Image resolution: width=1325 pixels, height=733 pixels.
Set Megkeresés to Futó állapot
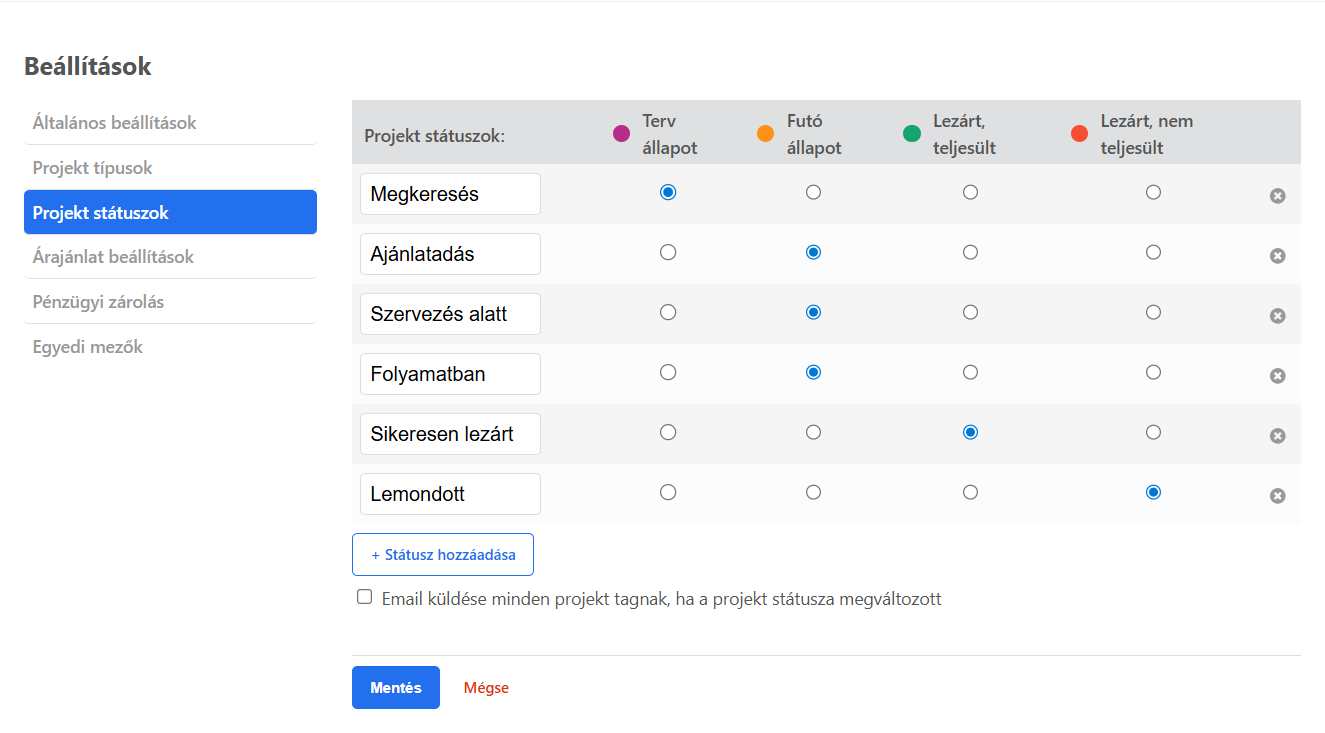click(813, 192)
